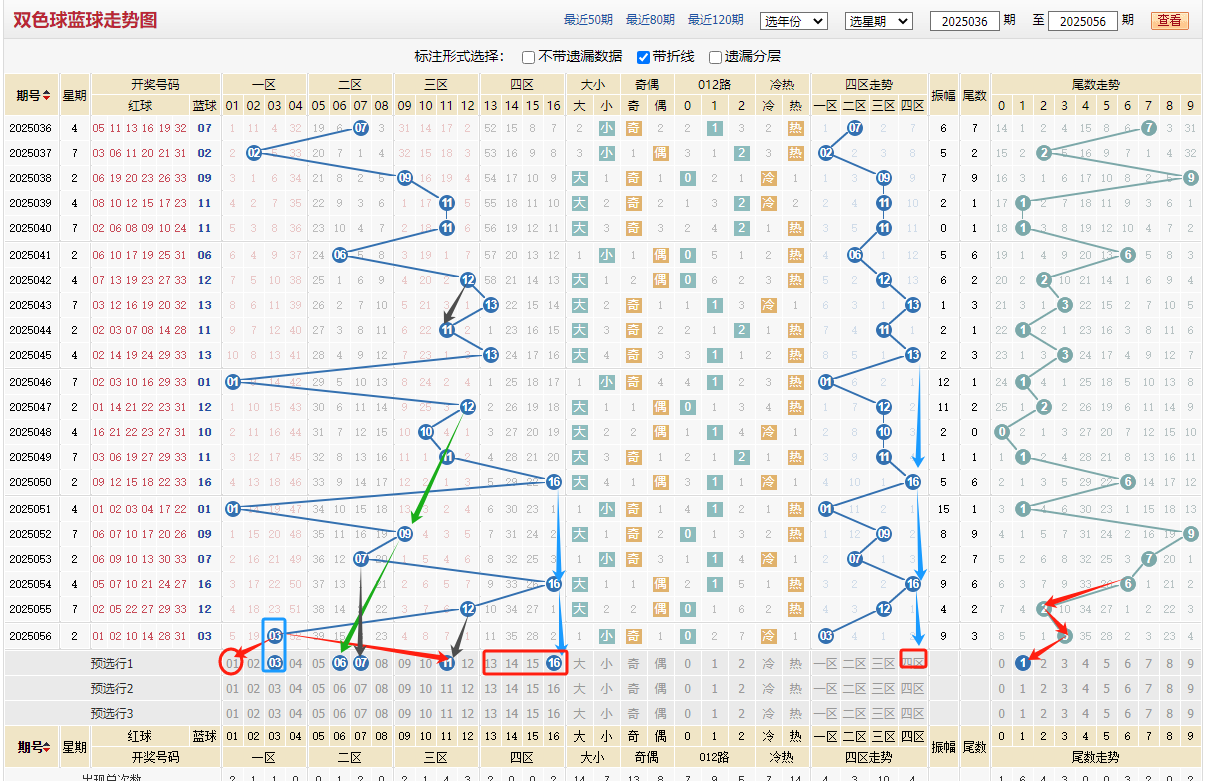Focus the end period field 2025056
The image size is (1208, 781).
click(x=1082, y=20)
